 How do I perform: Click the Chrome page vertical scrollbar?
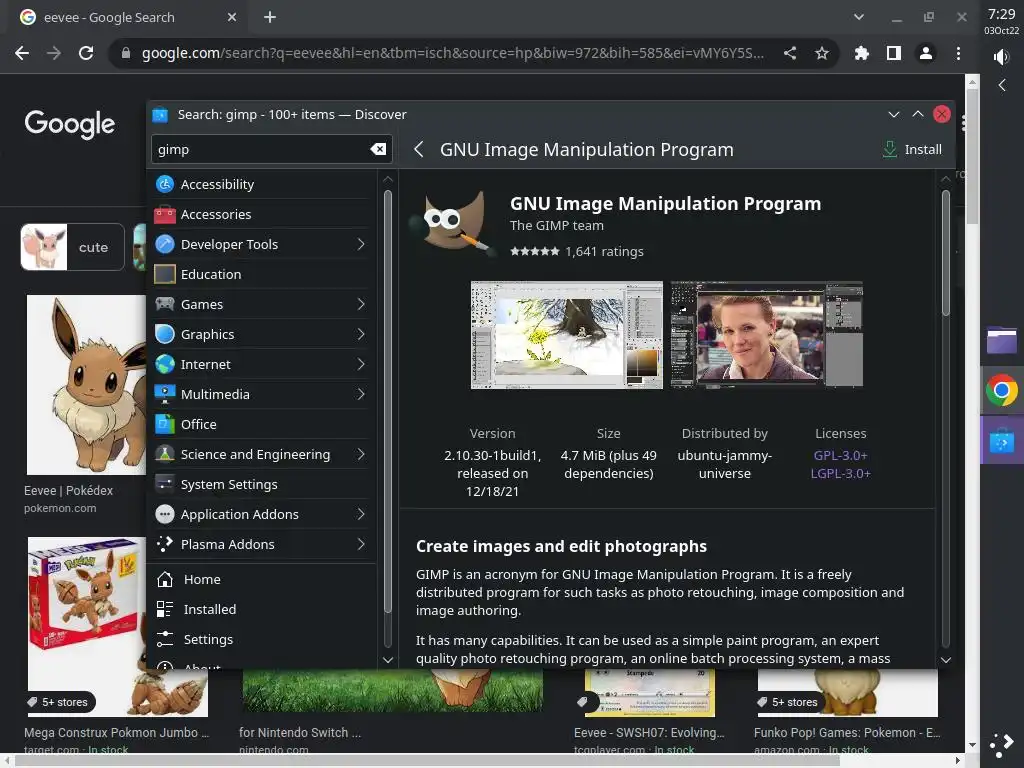click(x=972, y=157)
